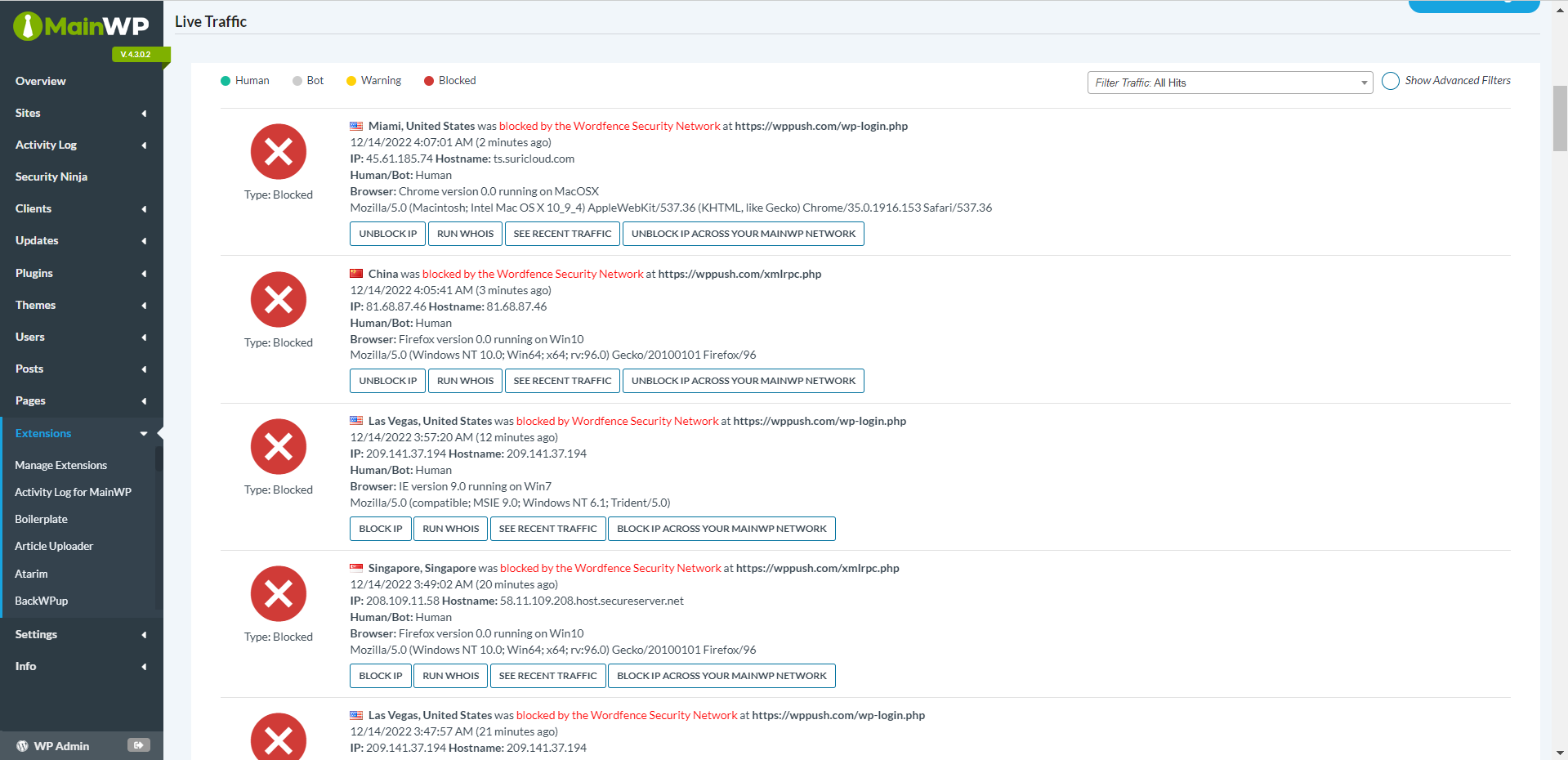Image resolution: width=1568 pixels, height=760 pixels.
Task: Run Whois for China IP 81.68.87.46
Action: point(465,381)
